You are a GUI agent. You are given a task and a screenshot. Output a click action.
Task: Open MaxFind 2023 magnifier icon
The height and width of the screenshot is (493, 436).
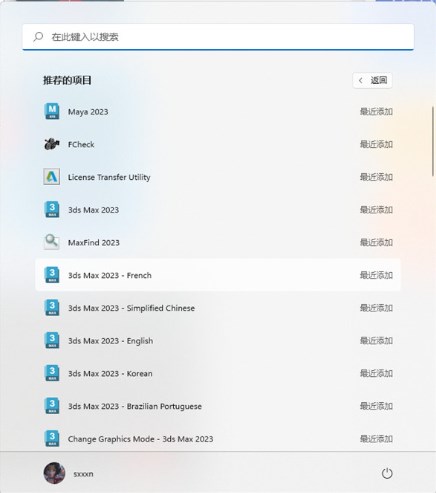52,242
